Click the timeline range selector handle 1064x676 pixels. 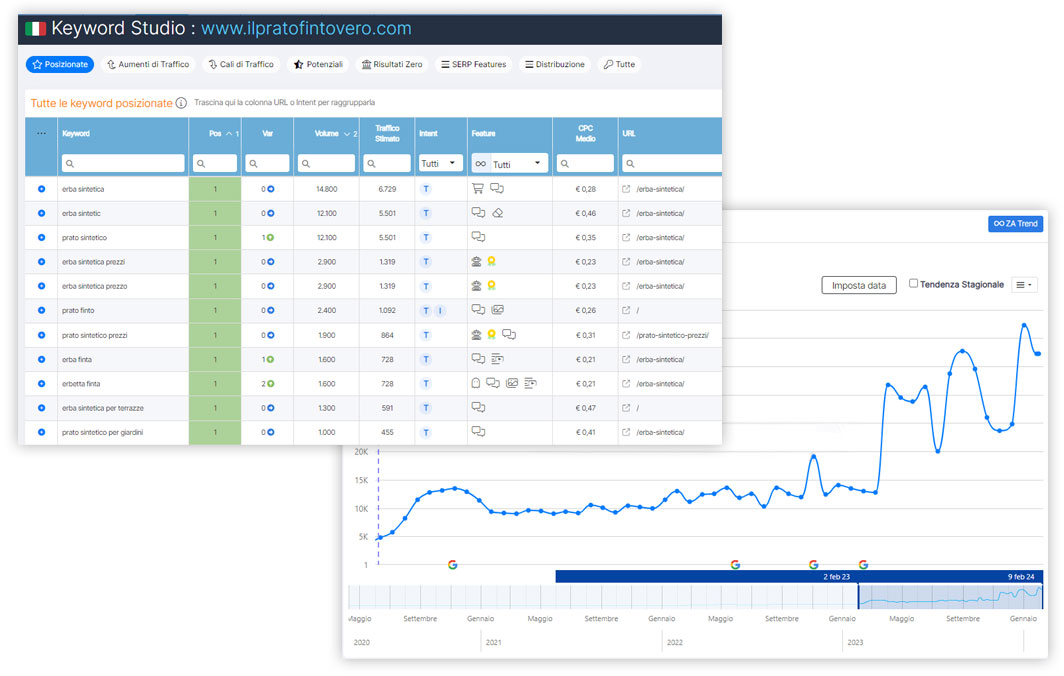(x=859, y=597)
